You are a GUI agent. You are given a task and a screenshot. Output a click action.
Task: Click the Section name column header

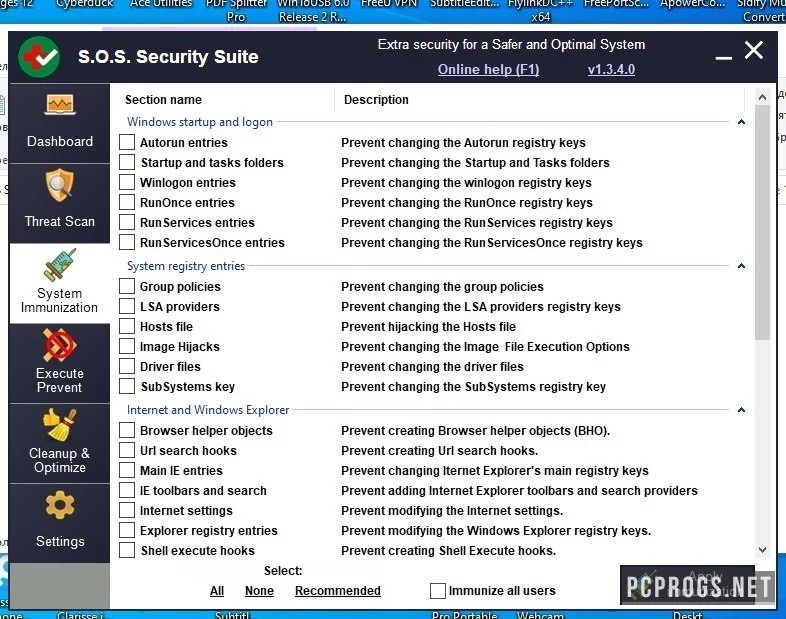163,100
